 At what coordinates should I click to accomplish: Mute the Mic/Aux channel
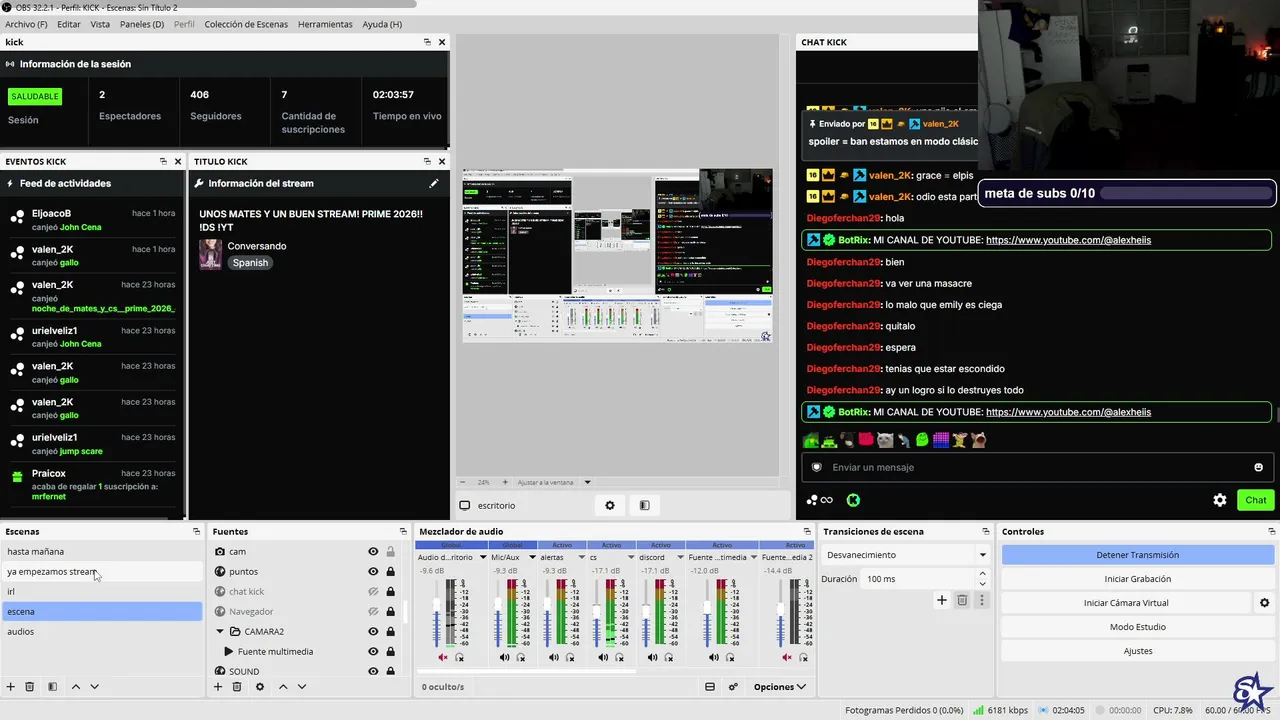[504, 657]
